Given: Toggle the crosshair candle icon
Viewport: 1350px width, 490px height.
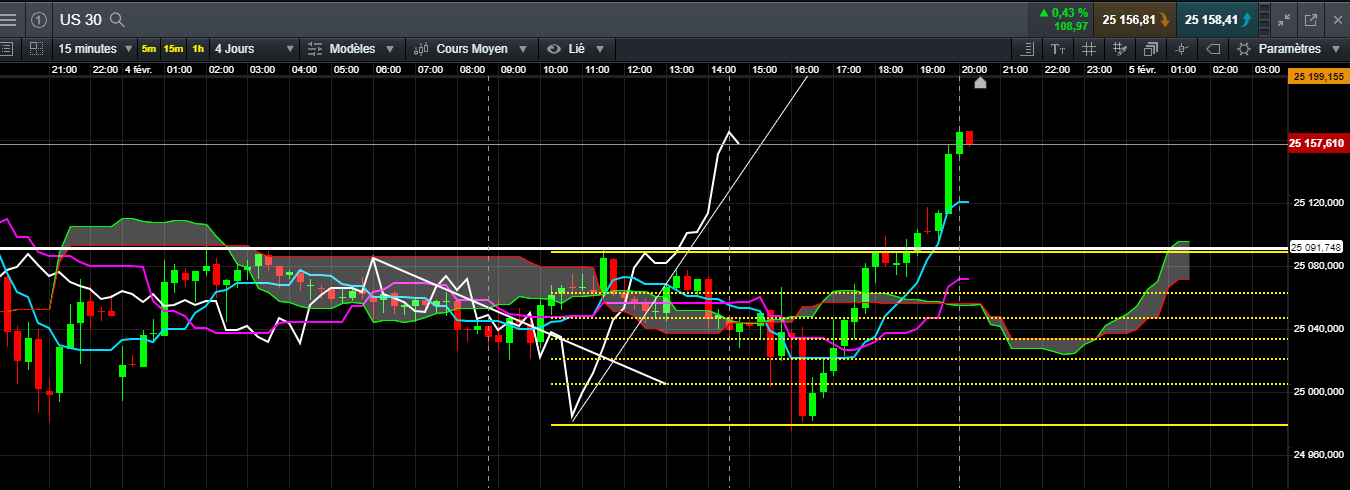Looking at the screenshot, I should [1182, 49].
